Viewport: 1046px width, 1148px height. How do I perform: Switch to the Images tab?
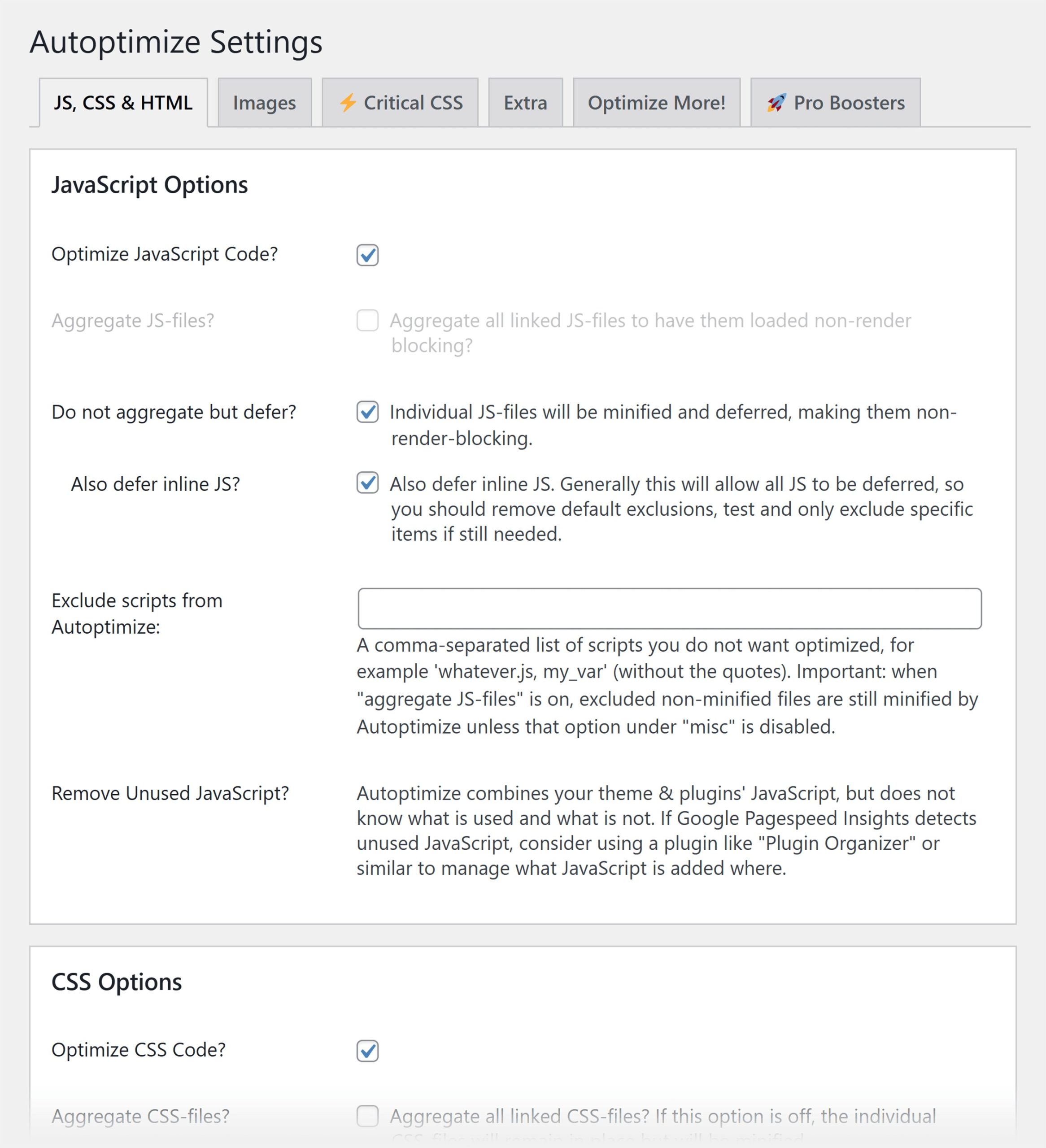[264, 103]
